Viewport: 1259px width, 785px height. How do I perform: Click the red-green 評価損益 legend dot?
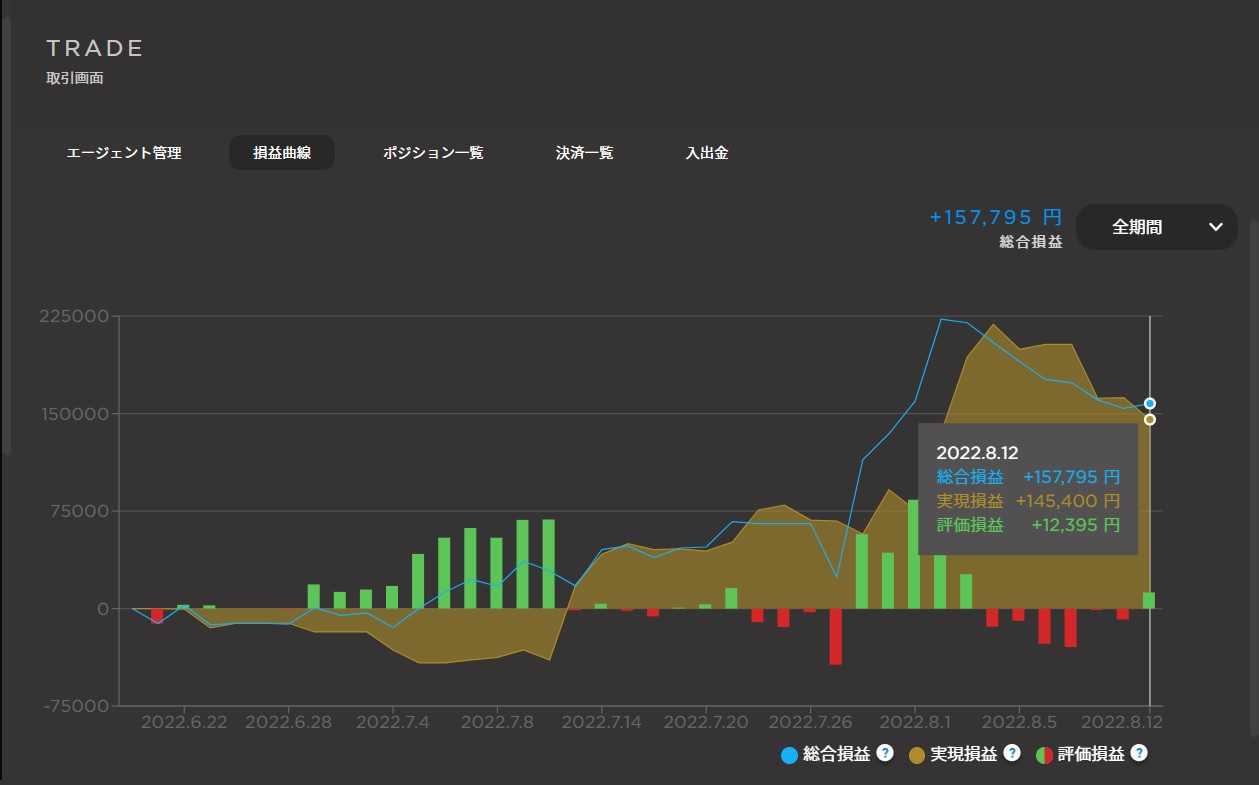tap(1043, 755)
